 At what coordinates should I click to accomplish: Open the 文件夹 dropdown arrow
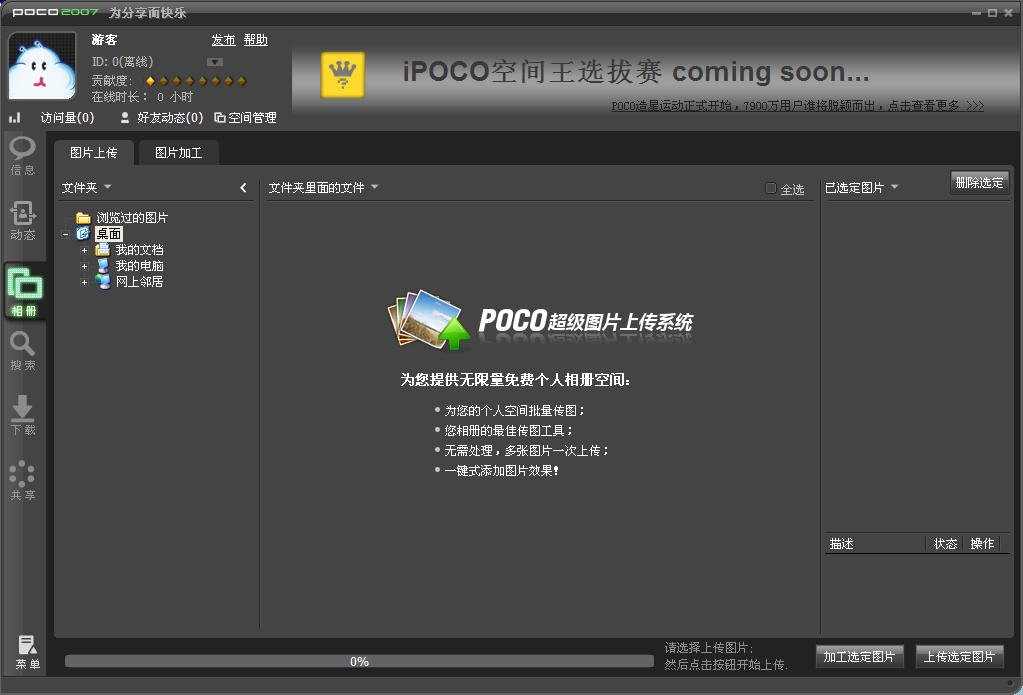click(108, 187)
